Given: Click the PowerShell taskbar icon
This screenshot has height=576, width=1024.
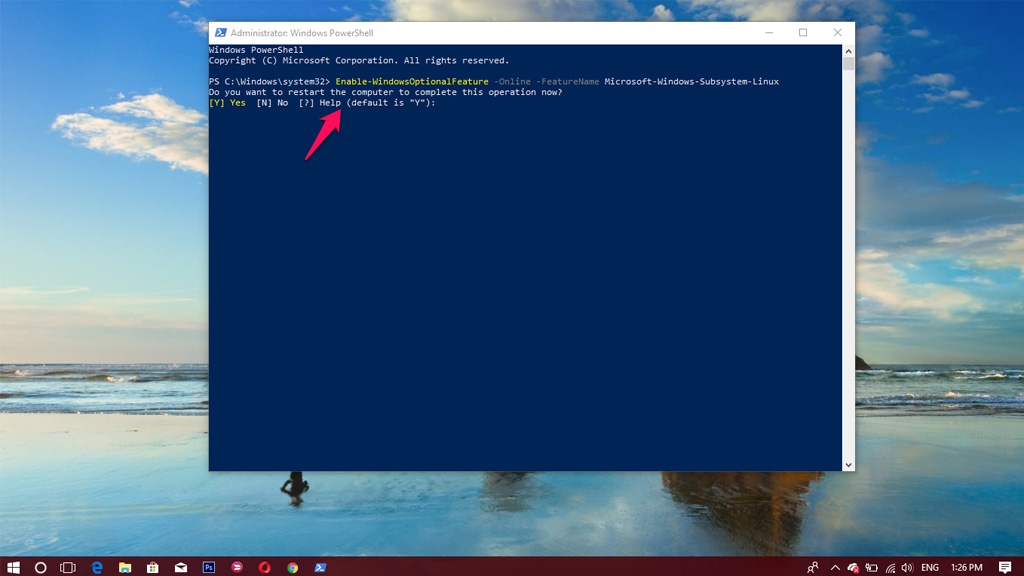Looking at the screenshot, I should pos(320,567).
